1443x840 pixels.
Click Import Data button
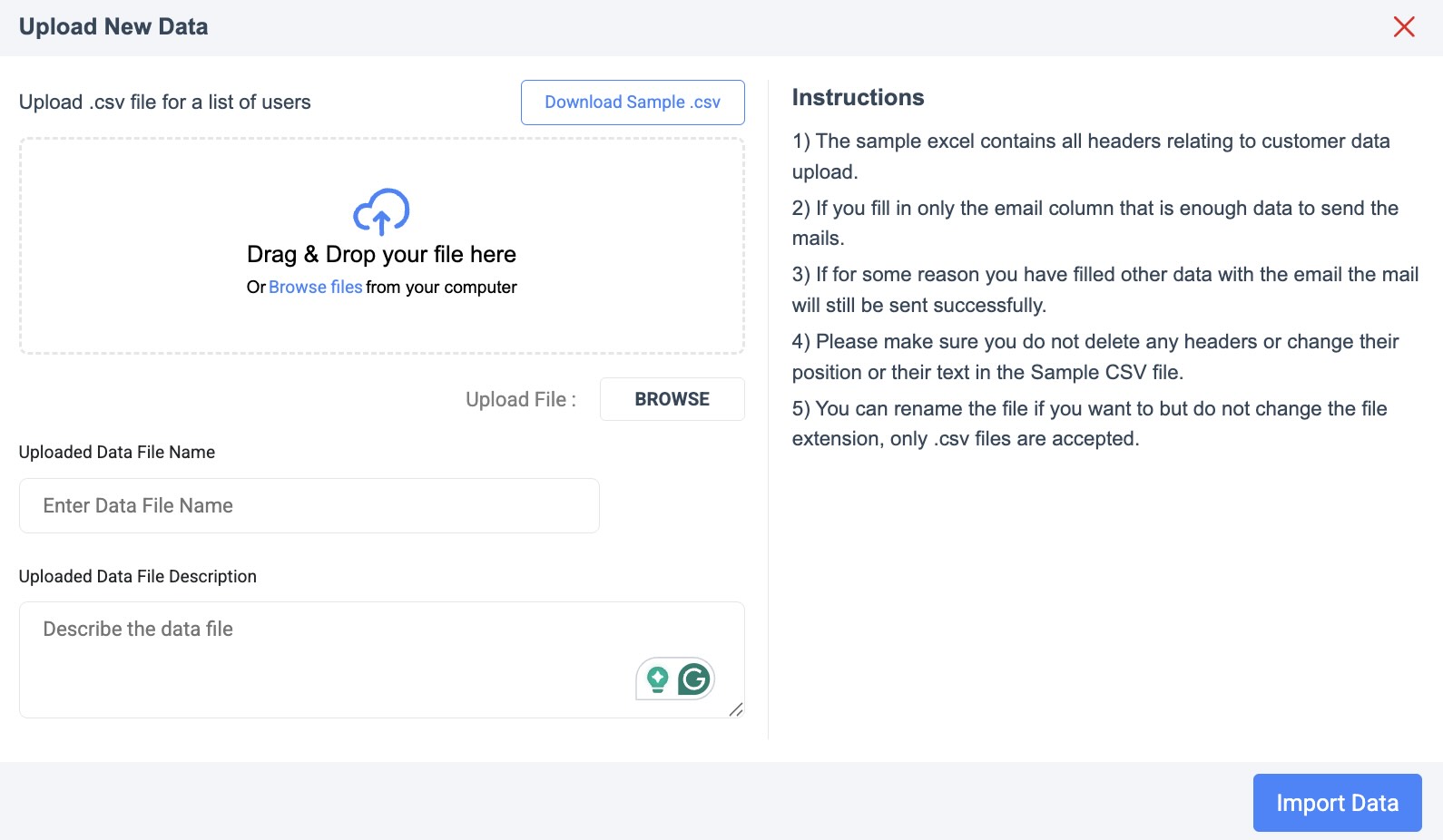point(1337,803)
